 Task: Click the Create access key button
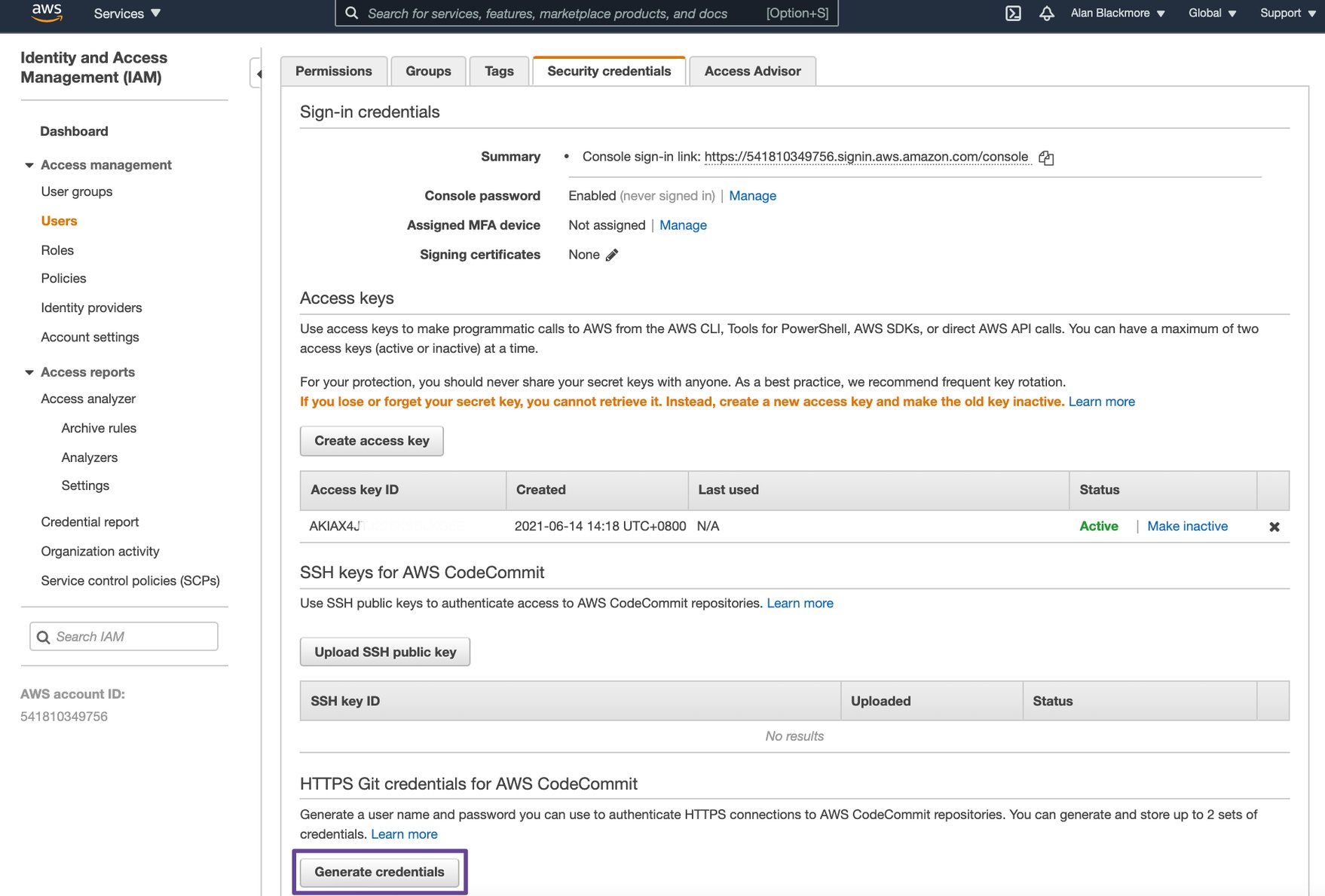point(372,441)
